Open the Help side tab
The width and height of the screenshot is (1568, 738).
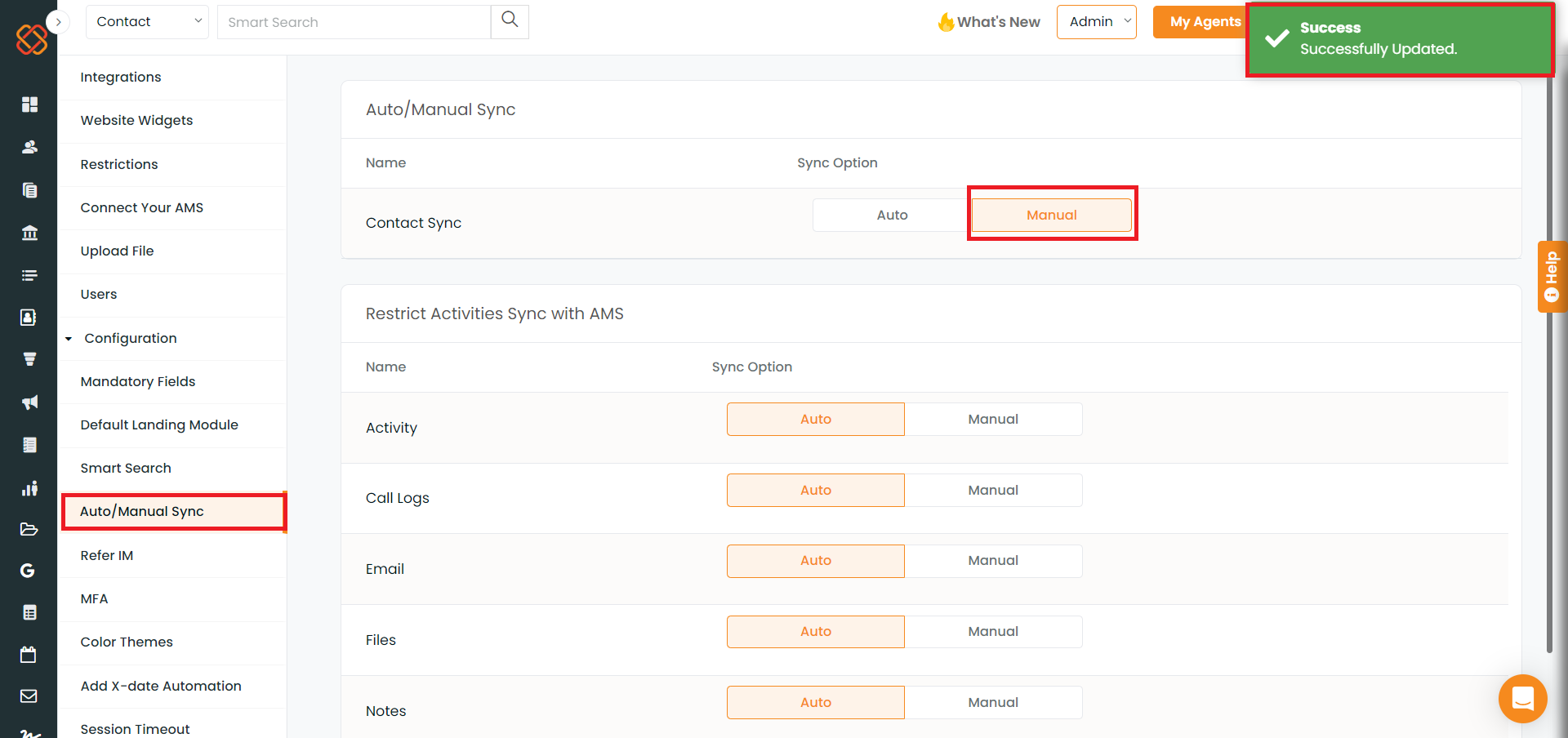[1552, 277]
